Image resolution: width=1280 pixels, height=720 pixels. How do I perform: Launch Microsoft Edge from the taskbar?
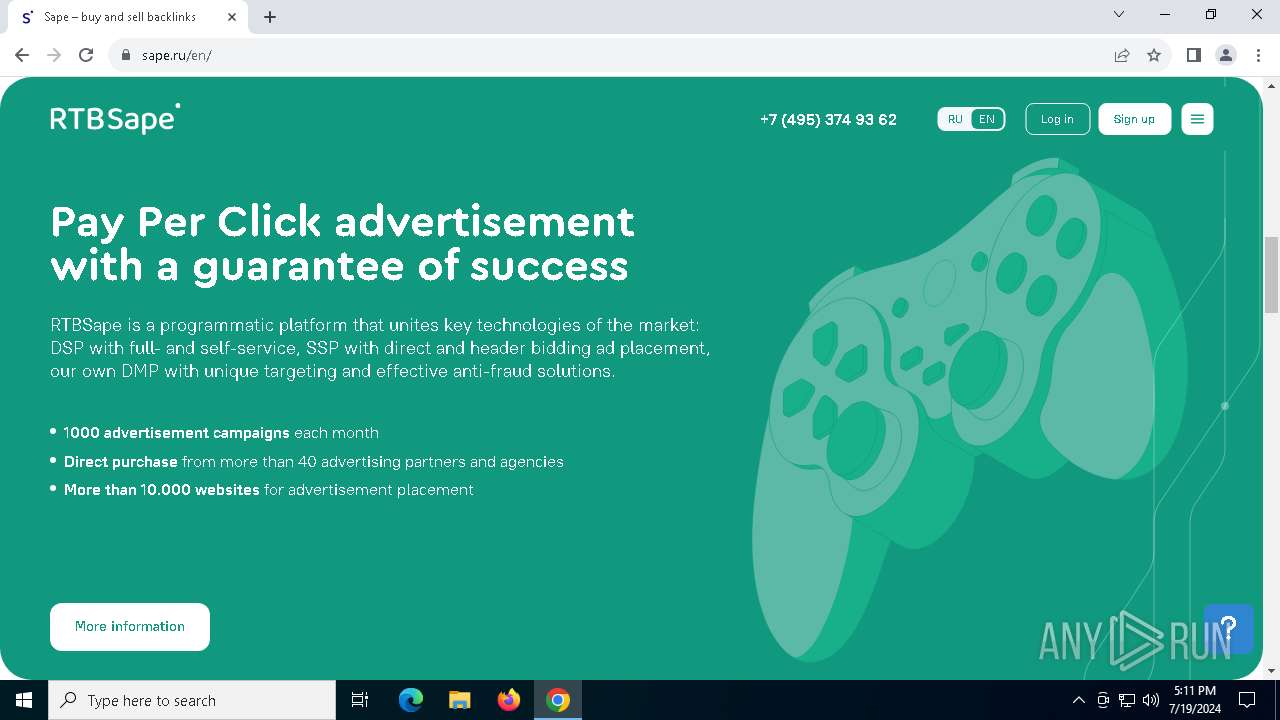point(411,700)
